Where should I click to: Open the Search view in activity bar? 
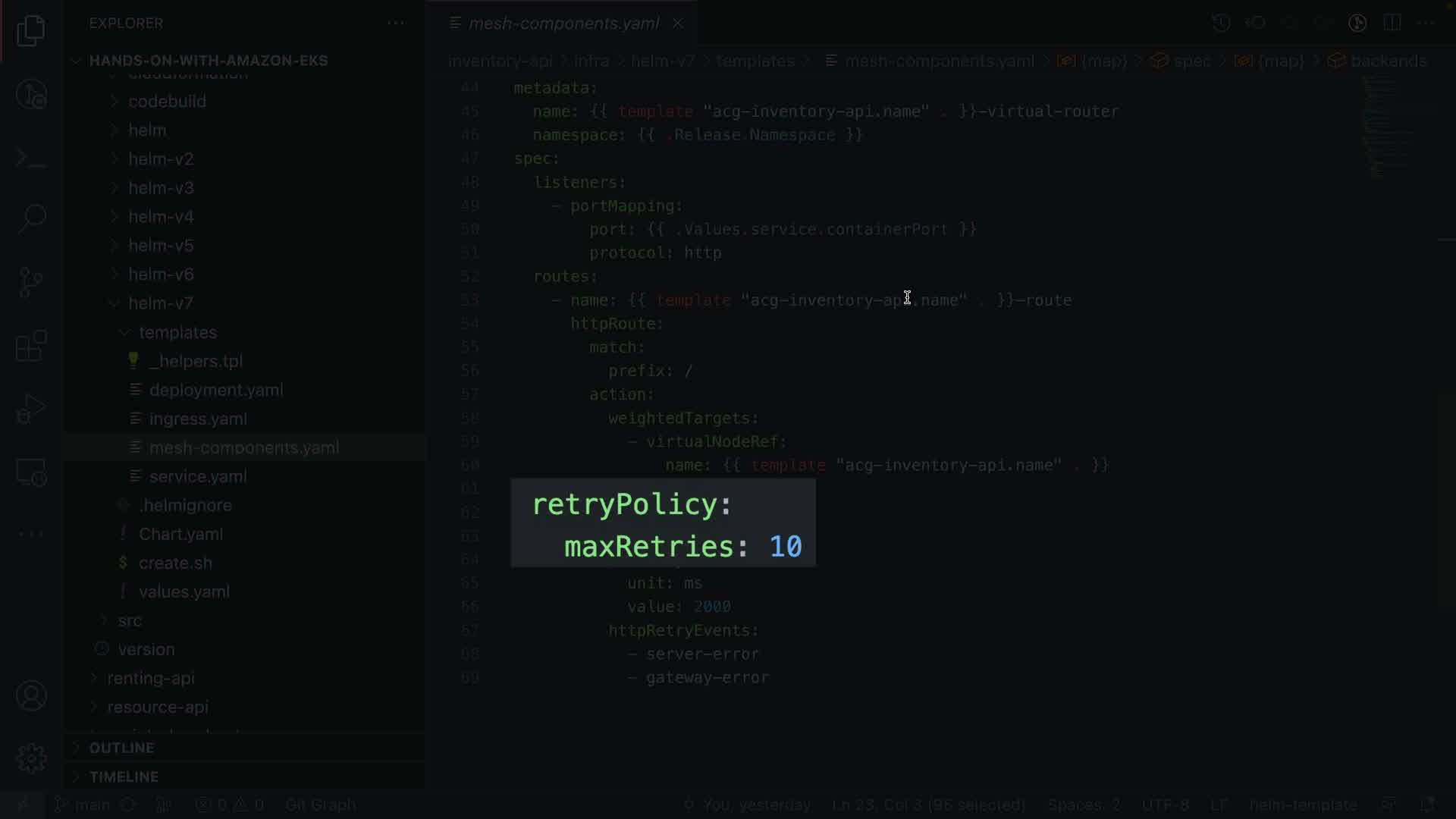coord(31,219)
